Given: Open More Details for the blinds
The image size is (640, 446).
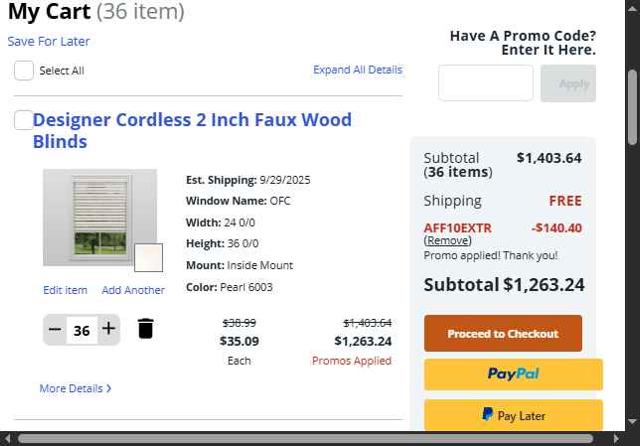Looking at the screenshot, I should pos(75,388).
